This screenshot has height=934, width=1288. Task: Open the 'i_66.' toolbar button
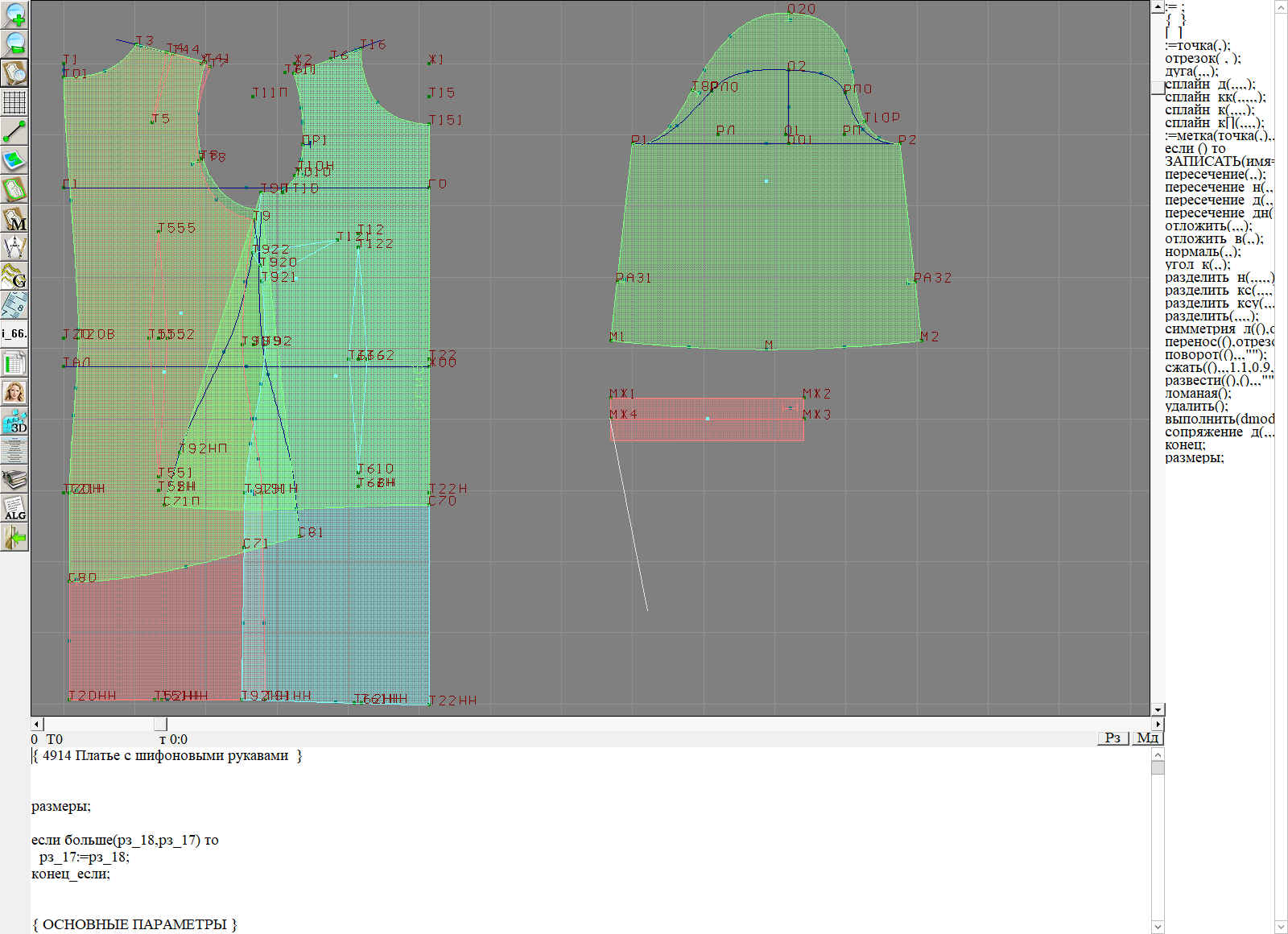tap(14, 333)
